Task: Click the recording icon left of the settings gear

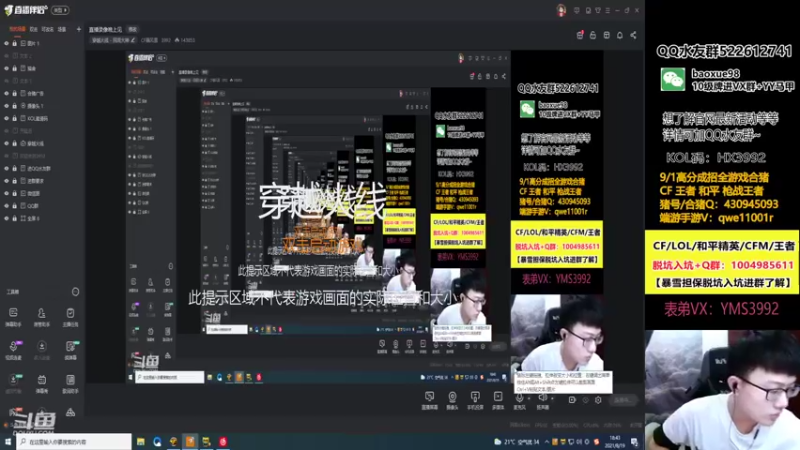Action: [x=572, y=400]
